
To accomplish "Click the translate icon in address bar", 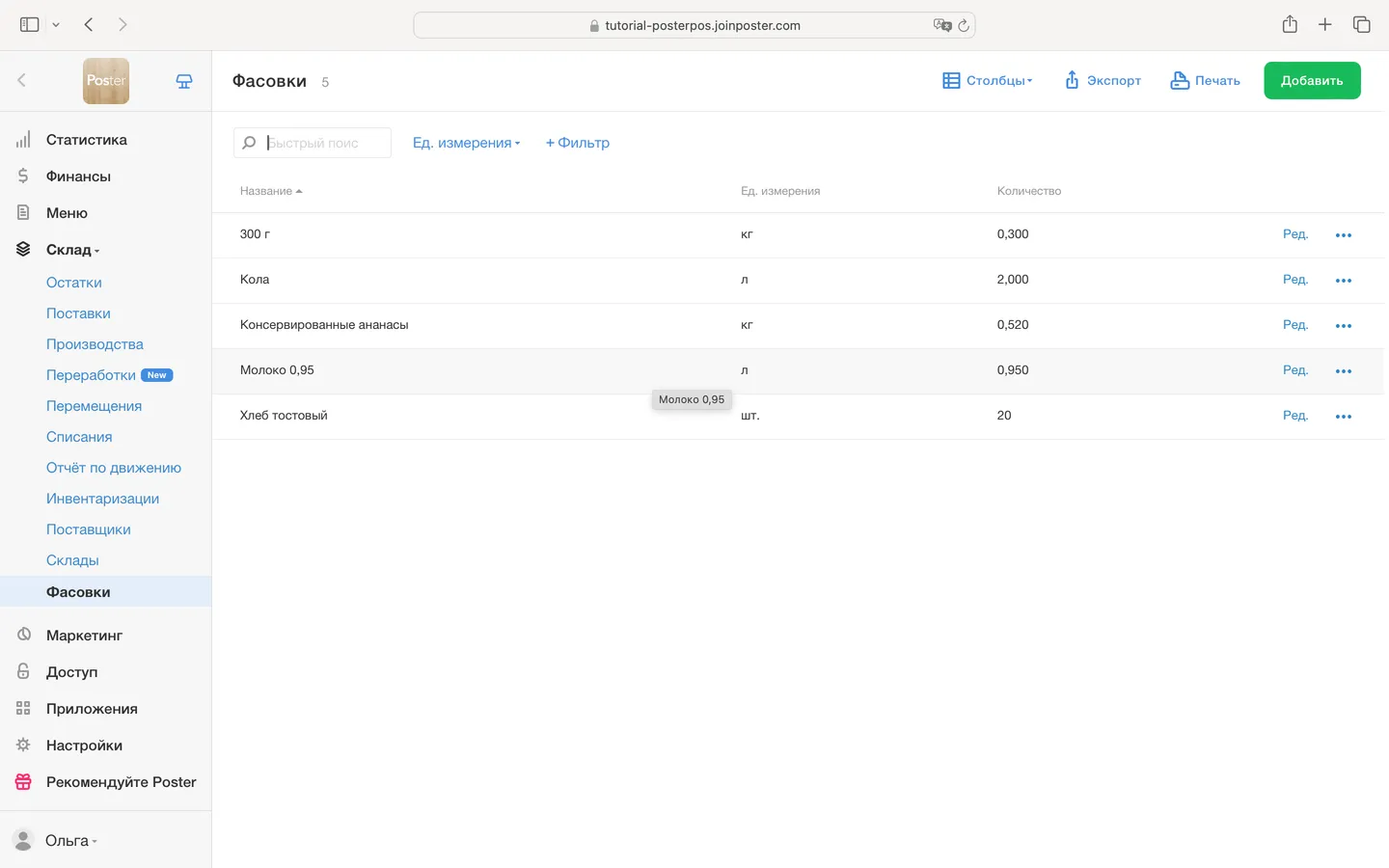I will 941,26.
